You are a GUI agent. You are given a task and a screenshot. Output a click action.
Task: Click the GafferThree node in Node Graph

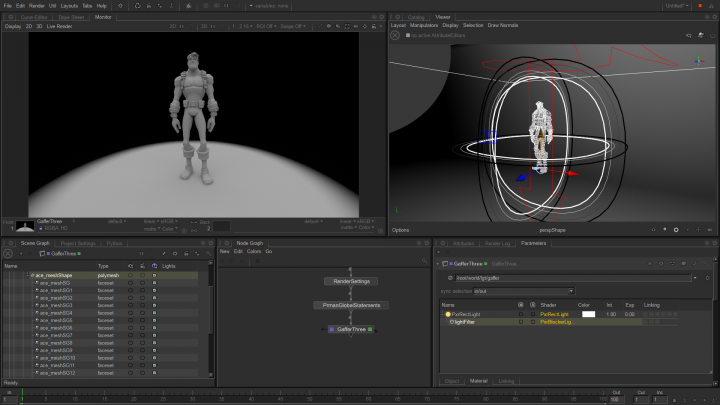point(350,328)
